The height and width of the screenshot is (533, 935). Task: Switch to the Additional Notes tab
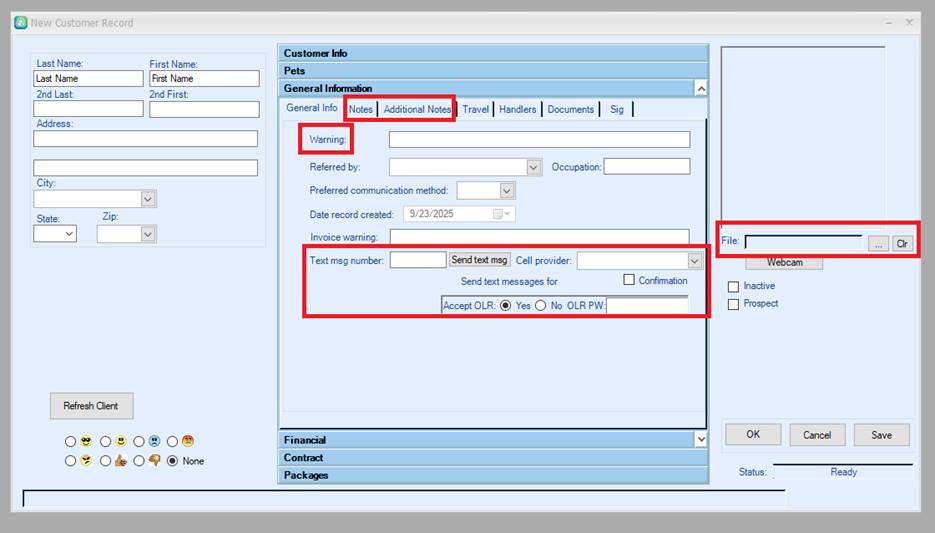pos(417,109)
